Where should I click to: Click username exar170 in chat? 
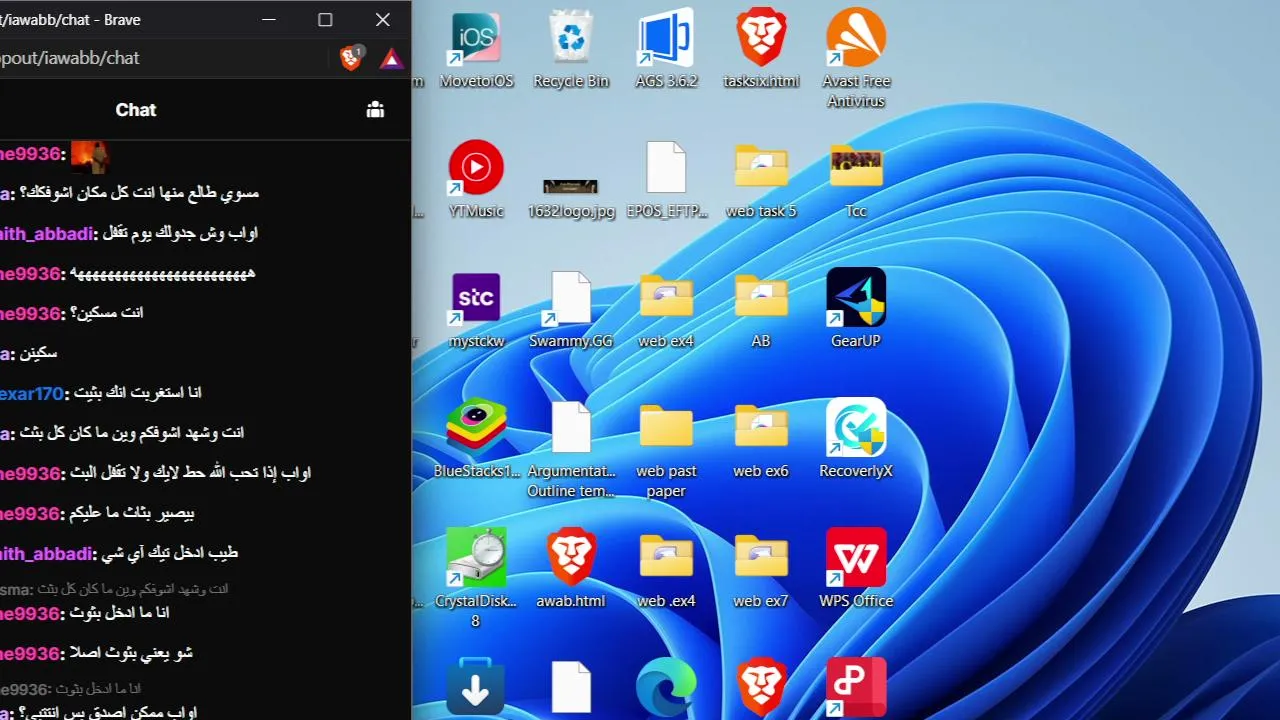point(31,393)
